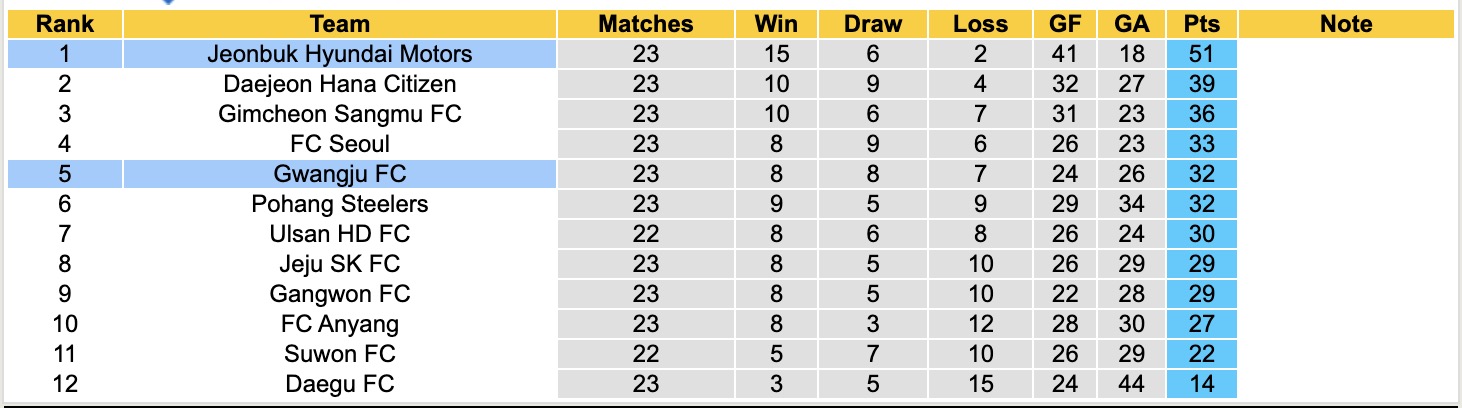Open Jeonbuk Hyundai Motors team name

point(340,54)
